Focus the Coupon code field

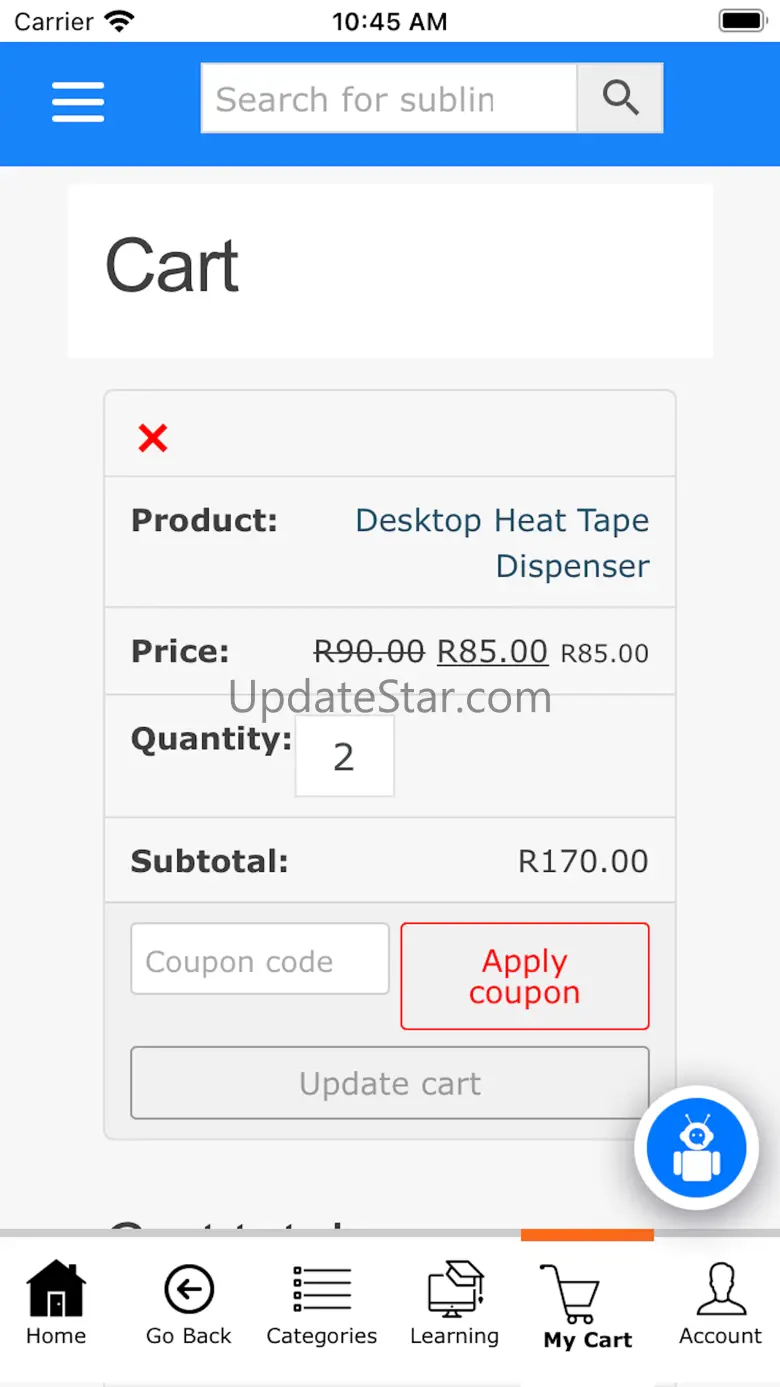(259, 960)
